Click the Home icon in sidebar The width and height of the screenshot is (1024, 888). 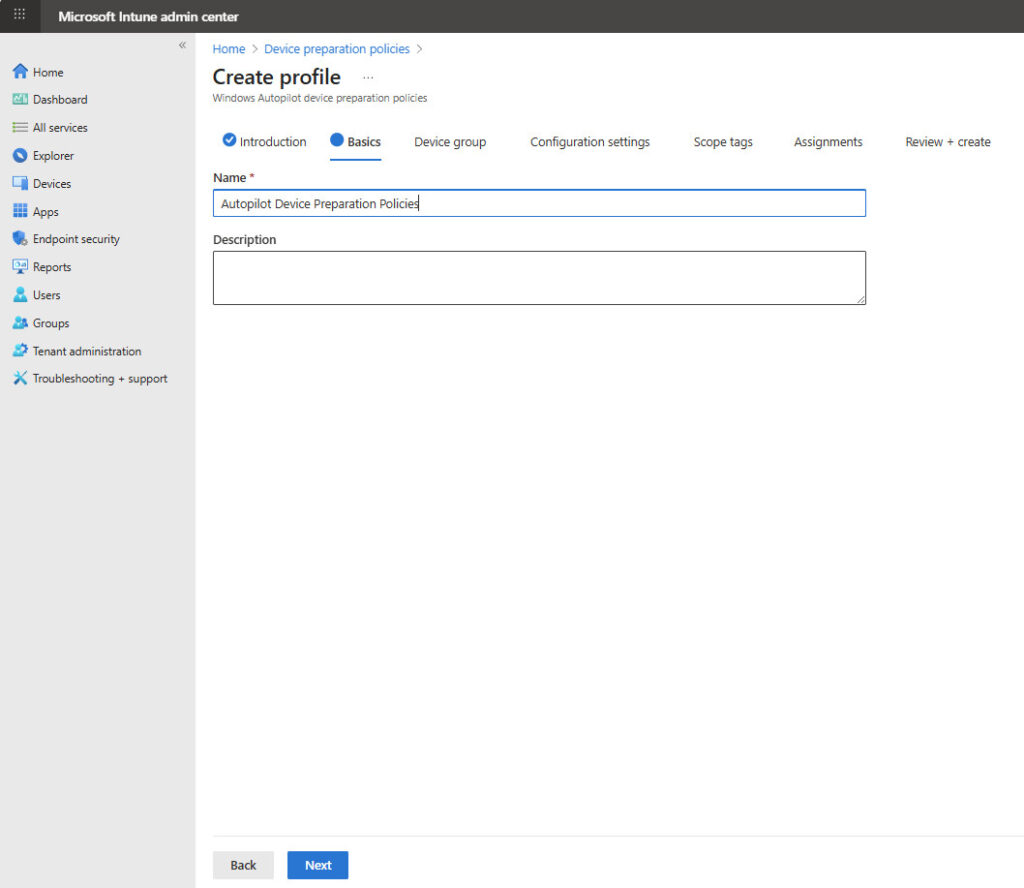pyautogui.click(x=20, y=72)
